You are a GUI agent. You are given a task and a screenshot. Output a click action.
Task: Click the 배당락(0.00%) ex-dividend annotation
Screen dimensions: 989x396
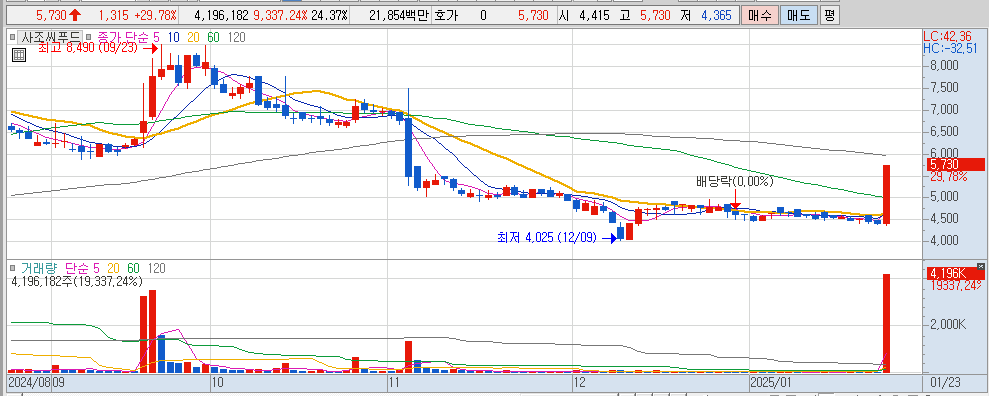click(x=734, y=182)
